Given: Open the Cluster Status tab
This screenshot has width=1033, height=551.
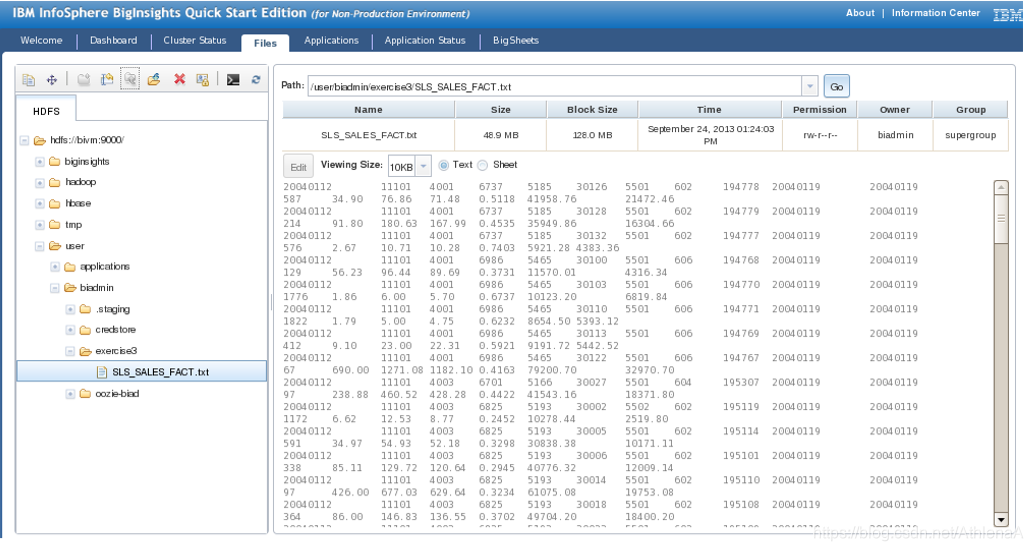Looking at the screenshot, I should tap(194, 40).
